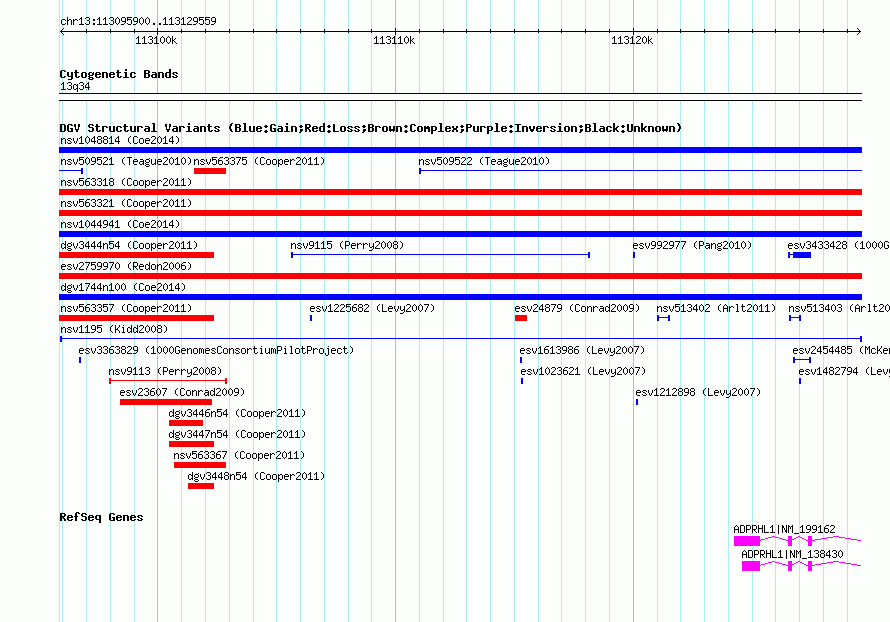Click the 13q34 cytogenetic band line

460,94
